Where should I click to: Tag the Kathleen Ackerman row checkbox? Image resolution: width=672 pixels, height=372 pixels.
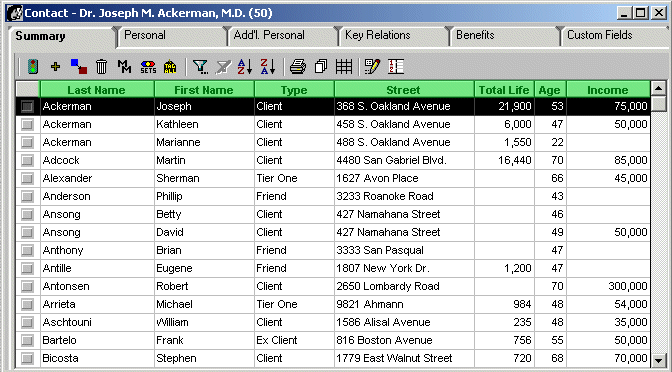[x=27, y=125]
